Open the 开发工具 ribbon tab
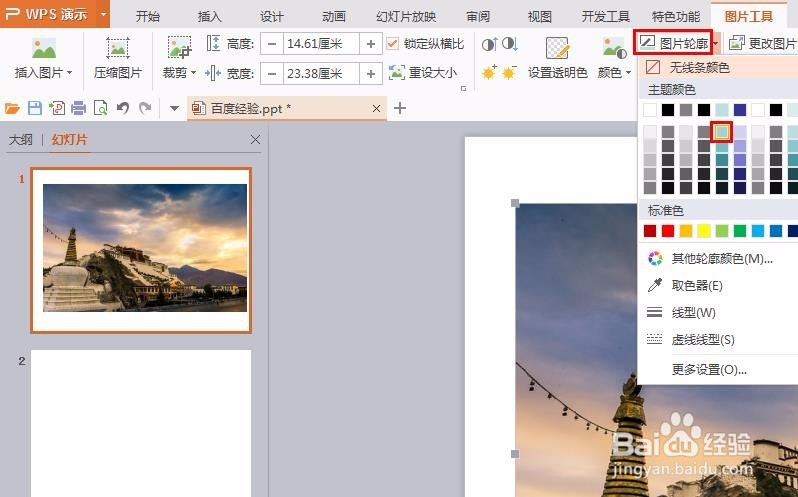This screenshot has height=497, width=798. coord(606,16)
